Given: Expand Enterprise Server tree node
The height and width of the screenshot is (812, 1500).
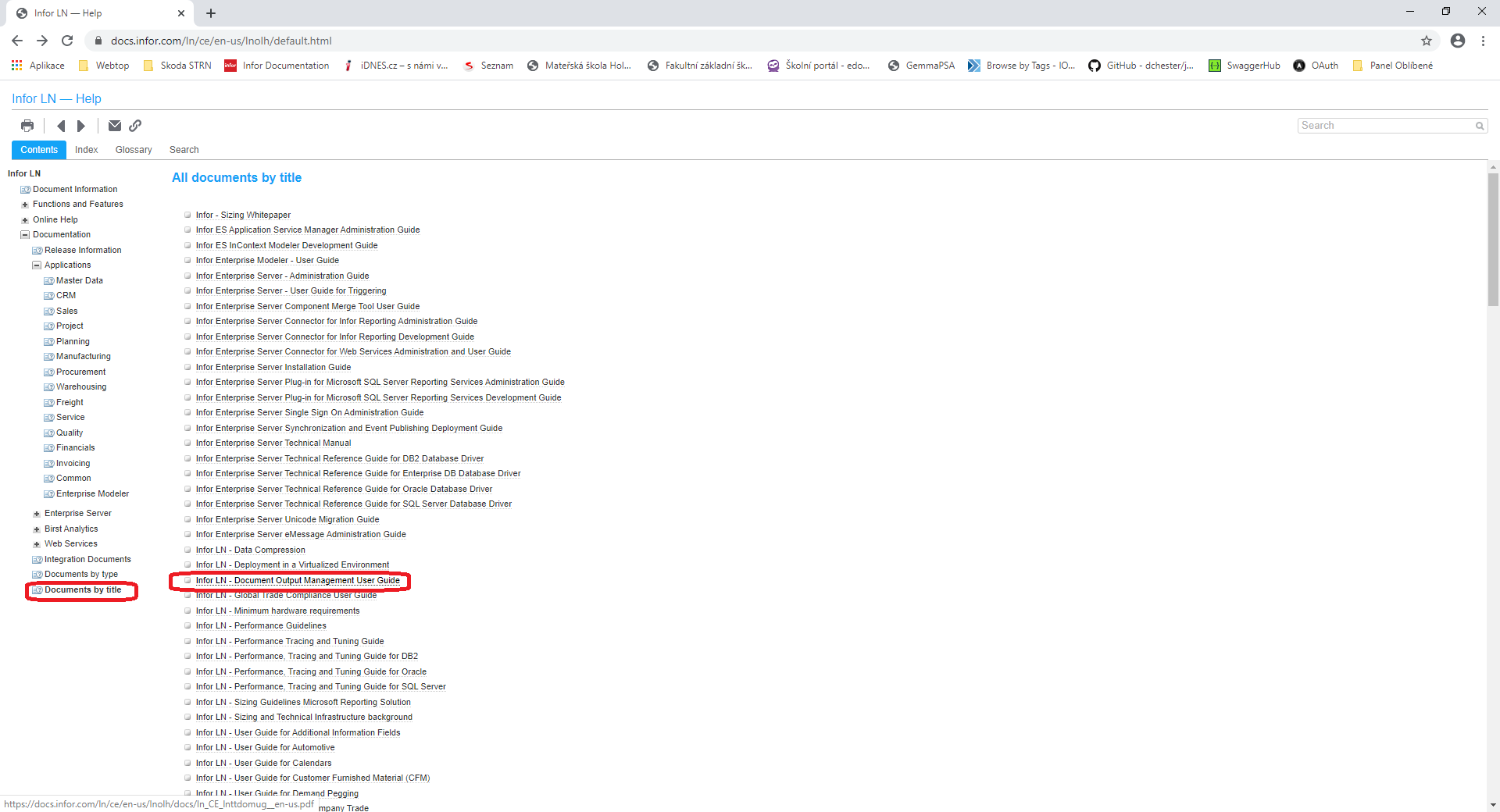Looking at the screenshot, I should coord(37,514).
